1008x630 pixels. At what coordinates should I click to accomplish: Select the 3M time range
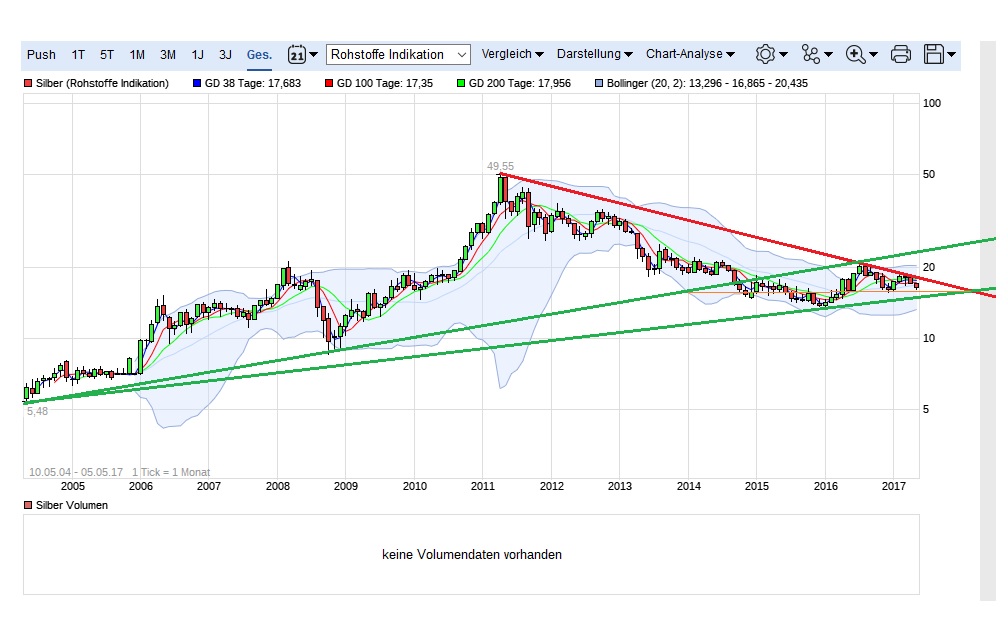(168, 54)
